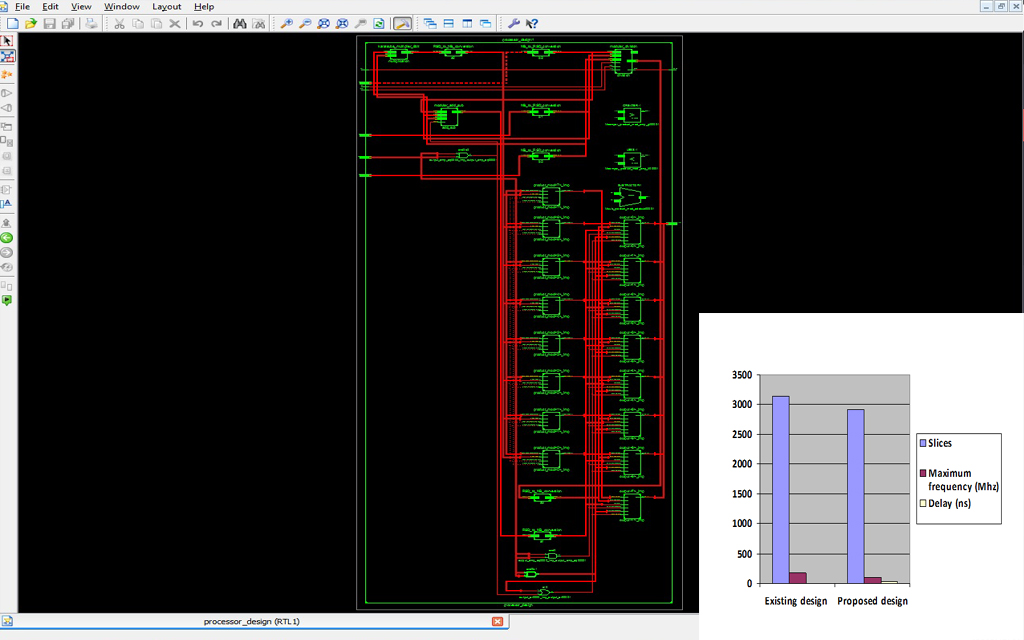Toggle the highlighted schematic mode icon in left toolbar
The width and height of the screenshot is (1024, 640).
[x=7, y=57]
